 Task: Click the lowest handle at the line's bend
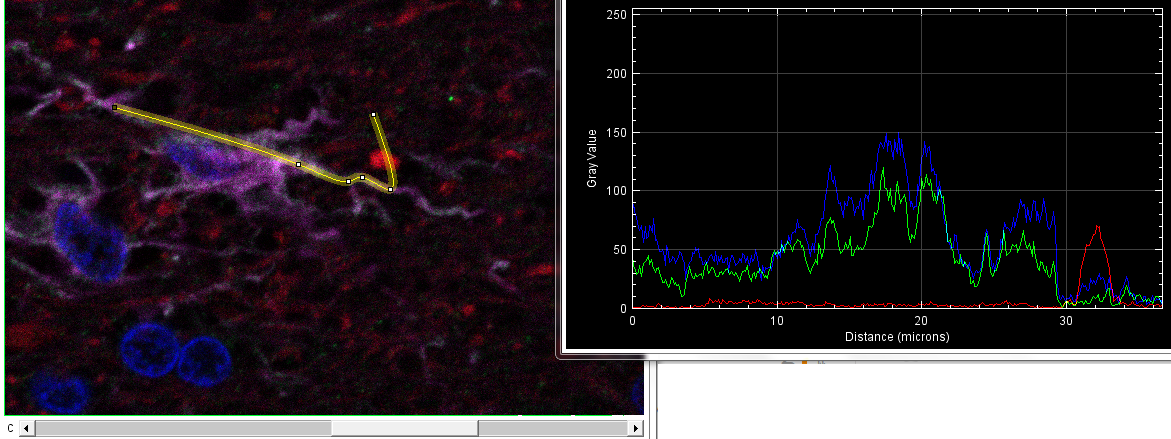pos(390,189)
